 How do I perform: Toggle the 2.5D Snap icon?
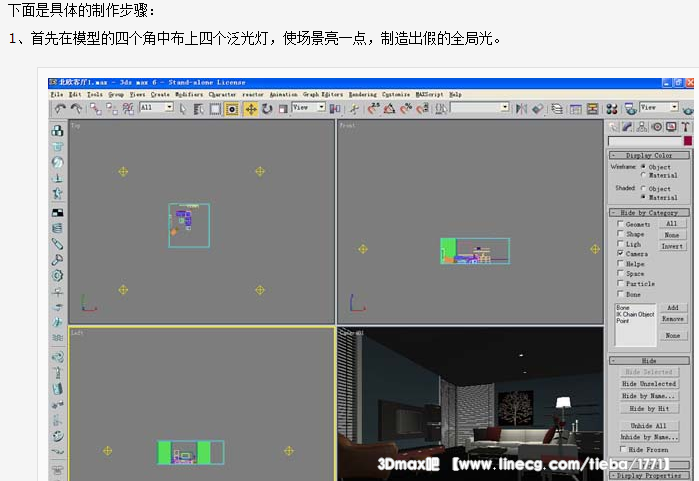point(373,108)
